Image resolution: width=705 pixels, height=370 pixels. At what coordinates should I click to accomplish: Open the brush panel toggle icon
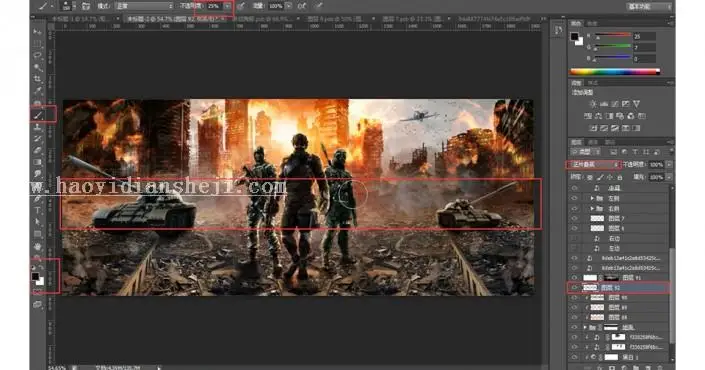85,6
